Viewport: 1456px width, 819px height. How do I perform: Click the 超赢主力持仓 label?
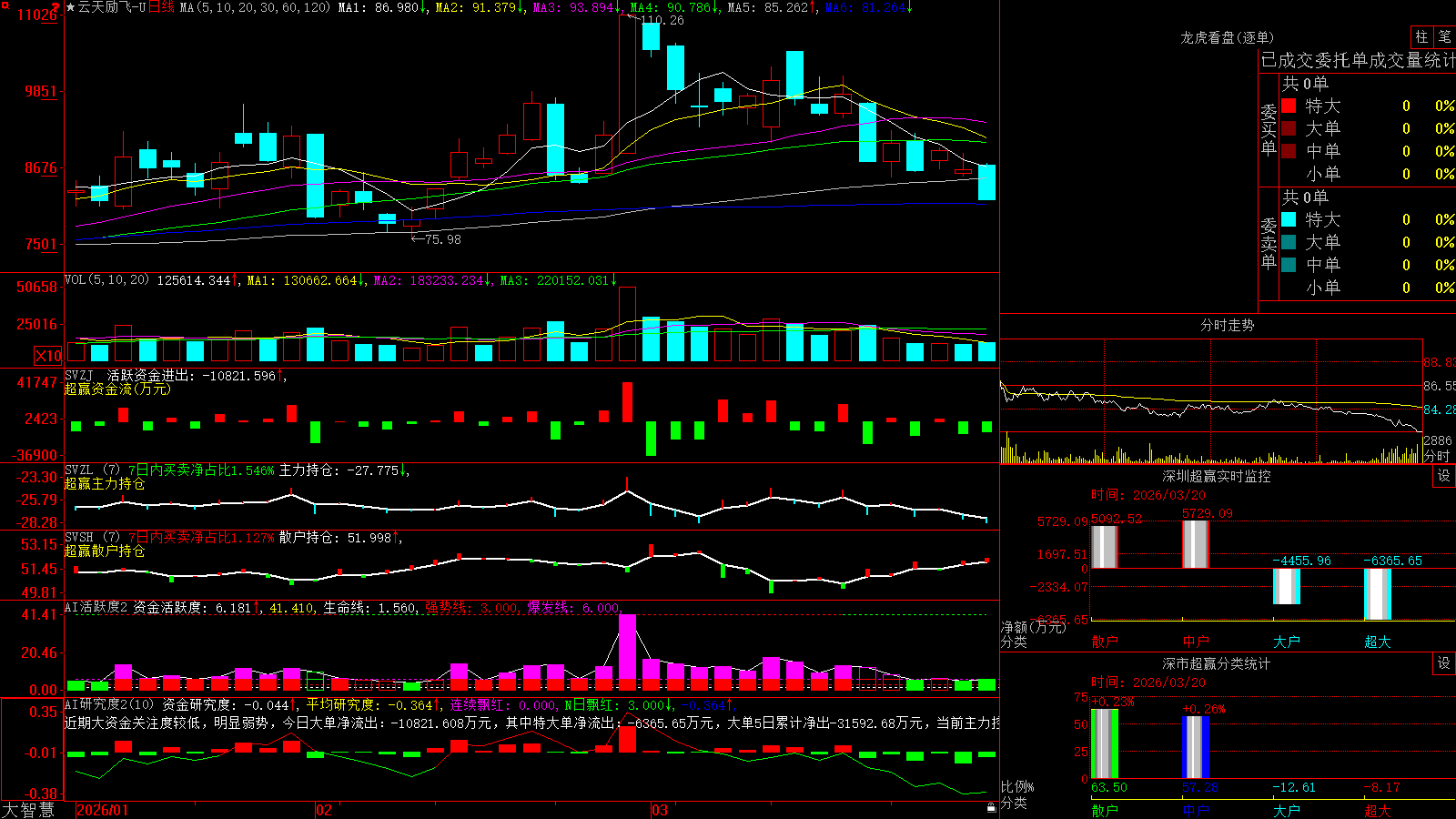tap(105, 483)
